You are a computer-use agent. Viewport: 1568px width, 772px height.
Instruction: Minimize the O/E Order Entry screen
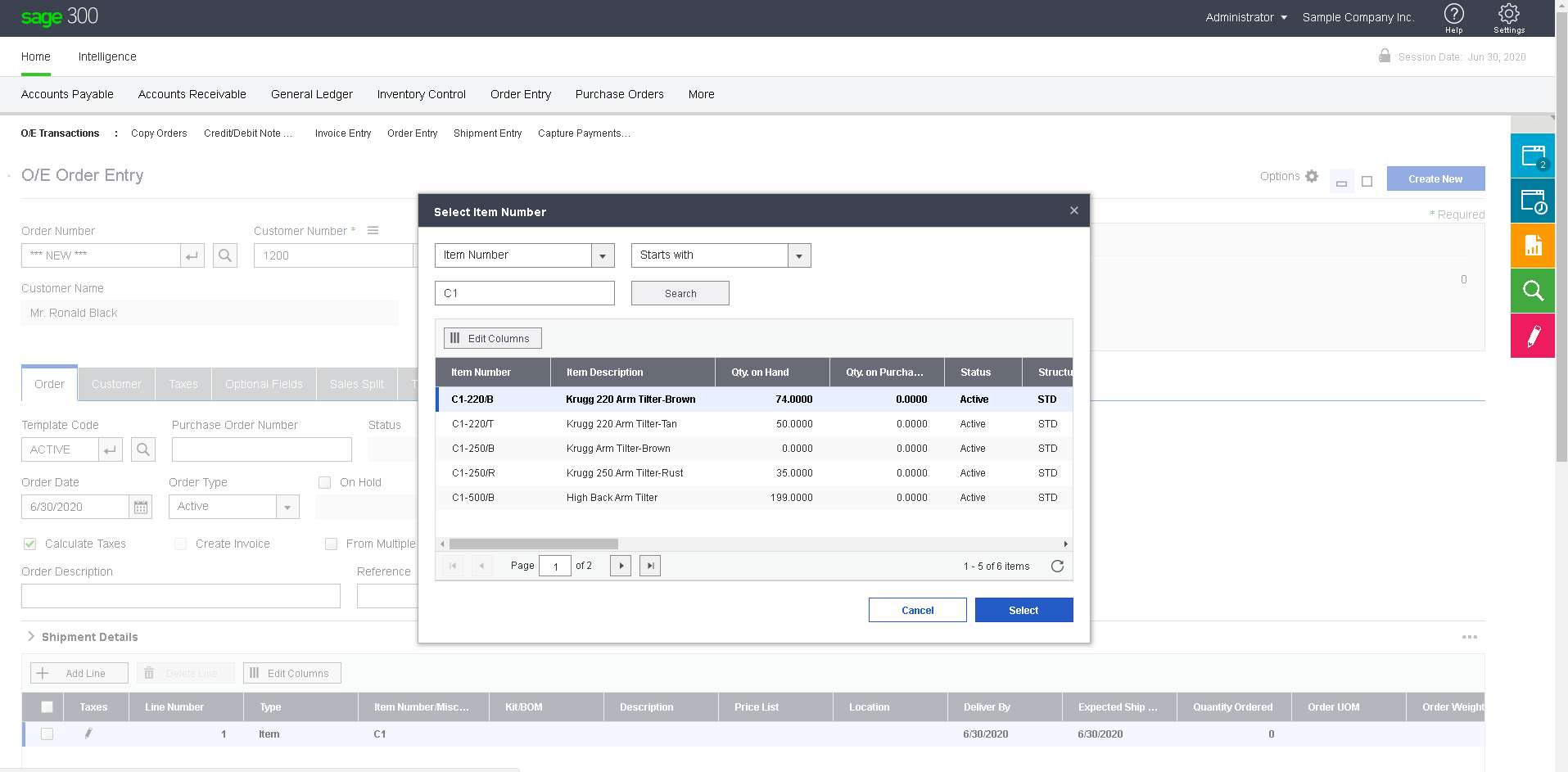(1341, 182)
